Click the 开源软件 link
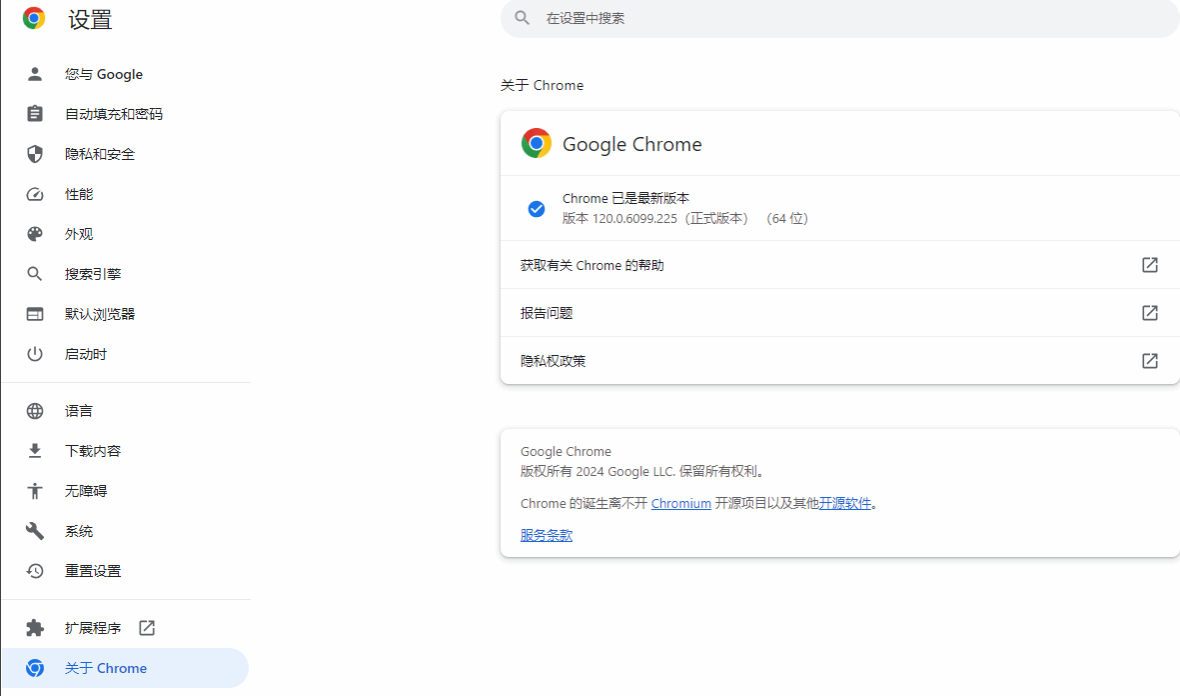 (845, 504)
